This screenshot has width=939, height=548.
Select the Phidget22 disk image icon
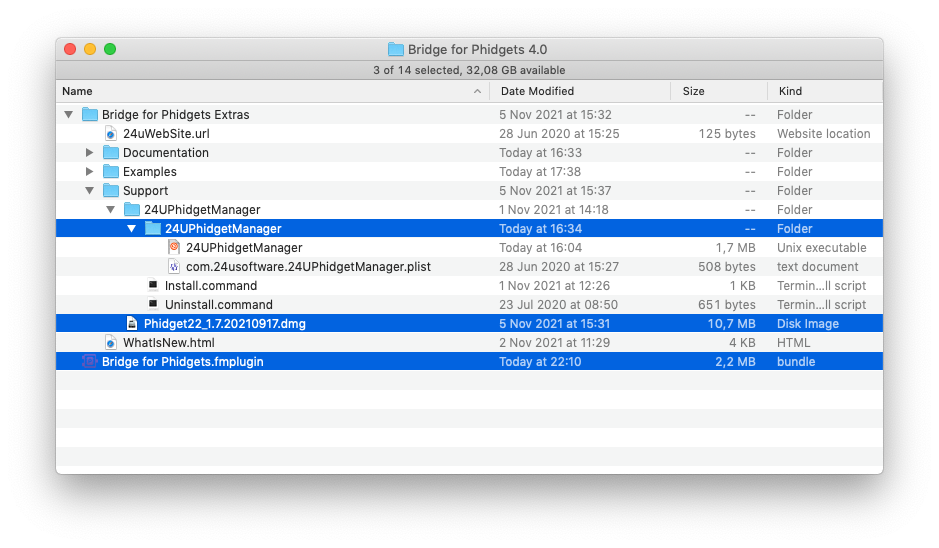coord(132,323)
